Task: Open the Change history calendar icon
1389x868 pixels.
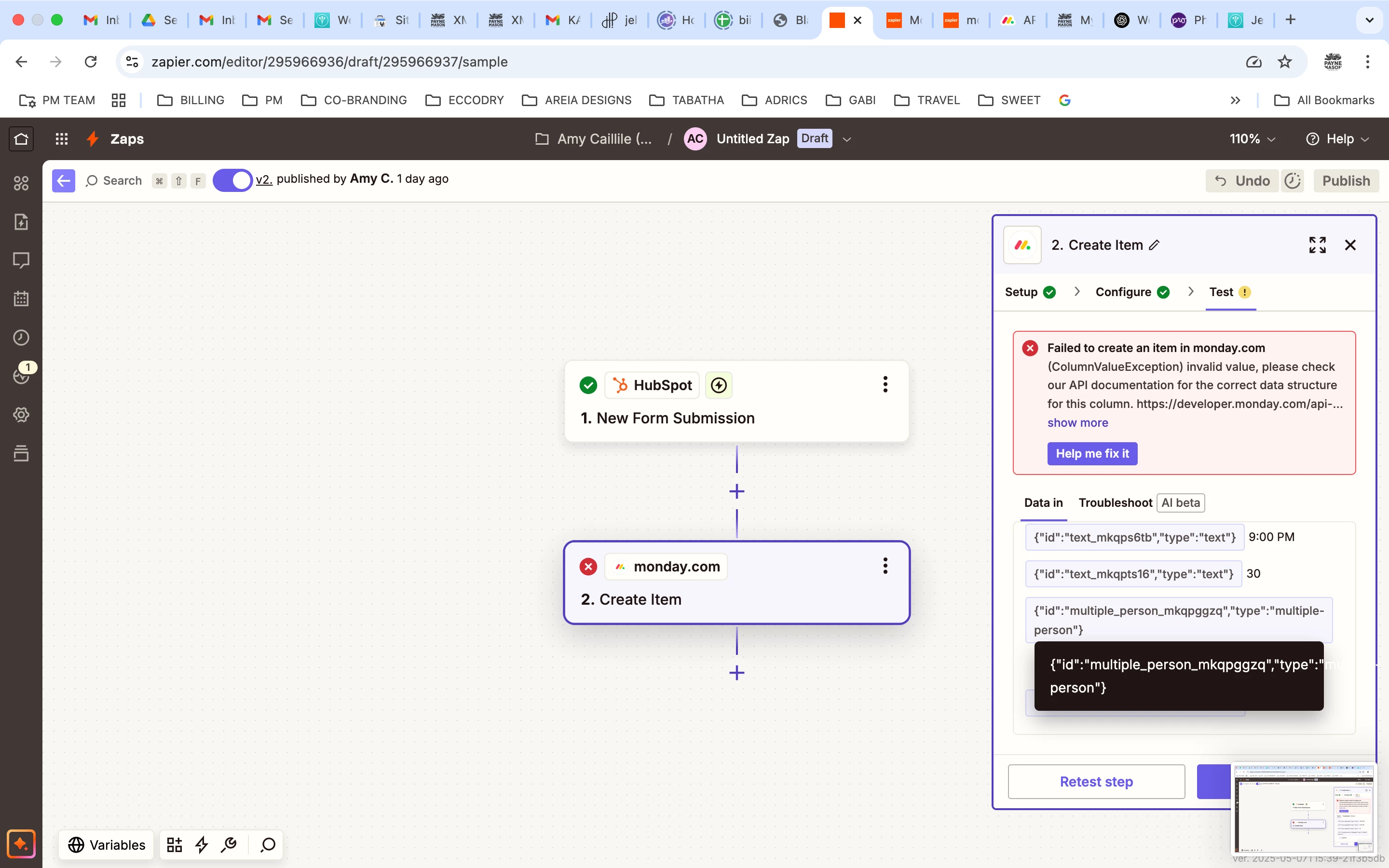Action: tap(21, 298)
